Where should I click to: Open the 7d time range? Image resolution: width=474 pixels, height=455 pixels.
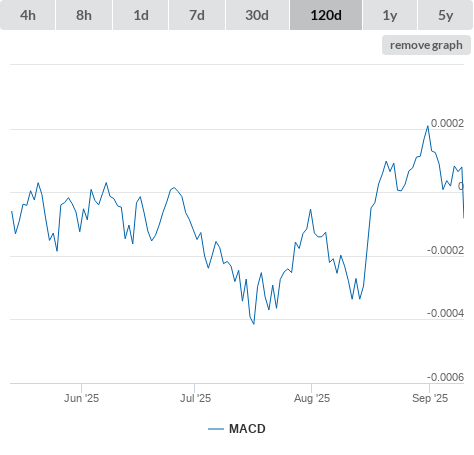coord(197,15)
